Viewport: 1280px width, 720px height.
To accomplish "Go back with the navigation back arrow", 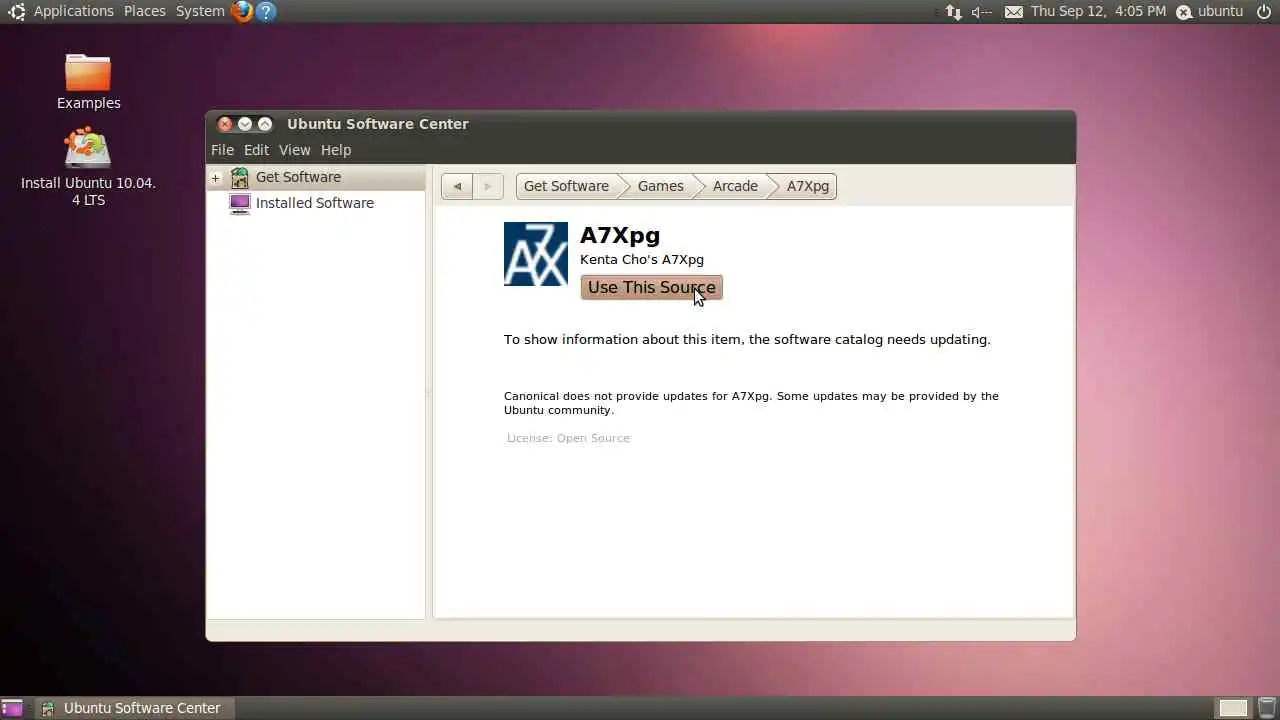I will [x=457, y=186].
